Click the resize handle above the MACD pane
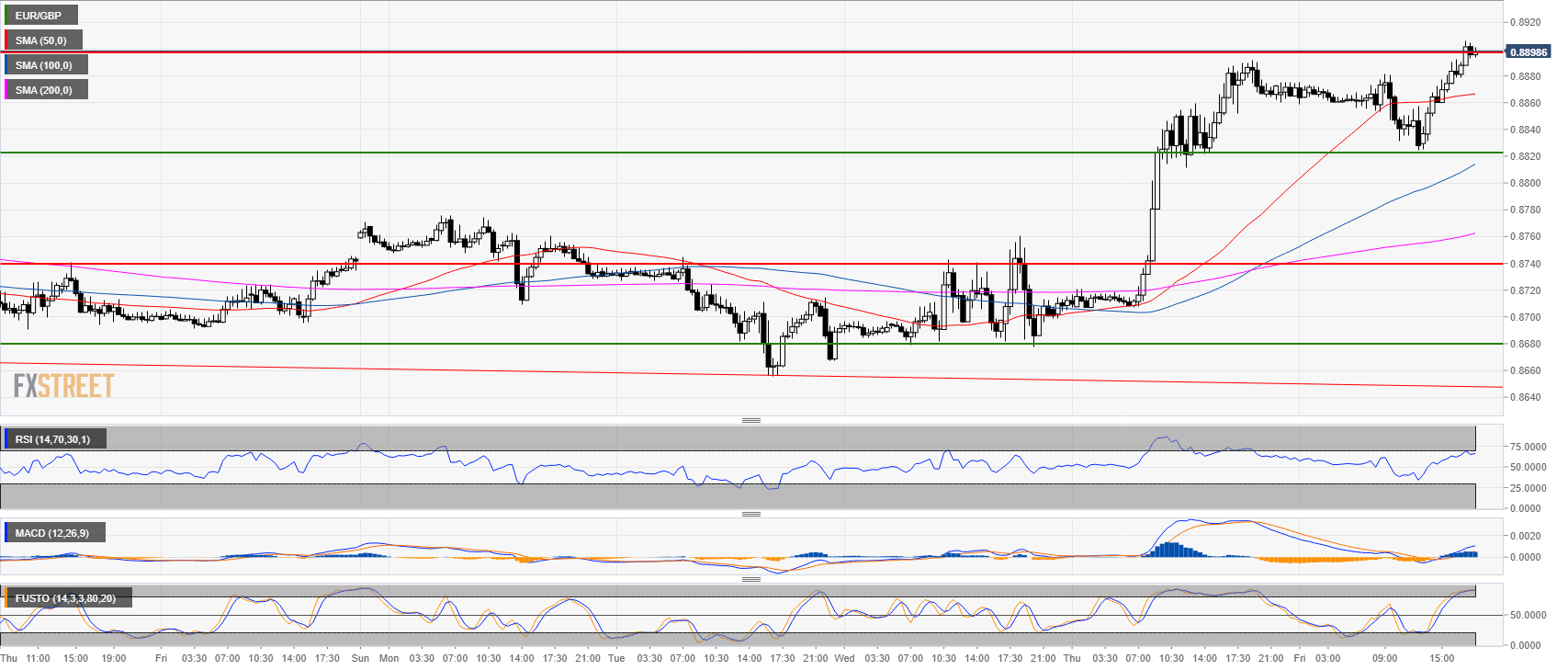This screenshot has height=670, width=1568. point(750,514)
